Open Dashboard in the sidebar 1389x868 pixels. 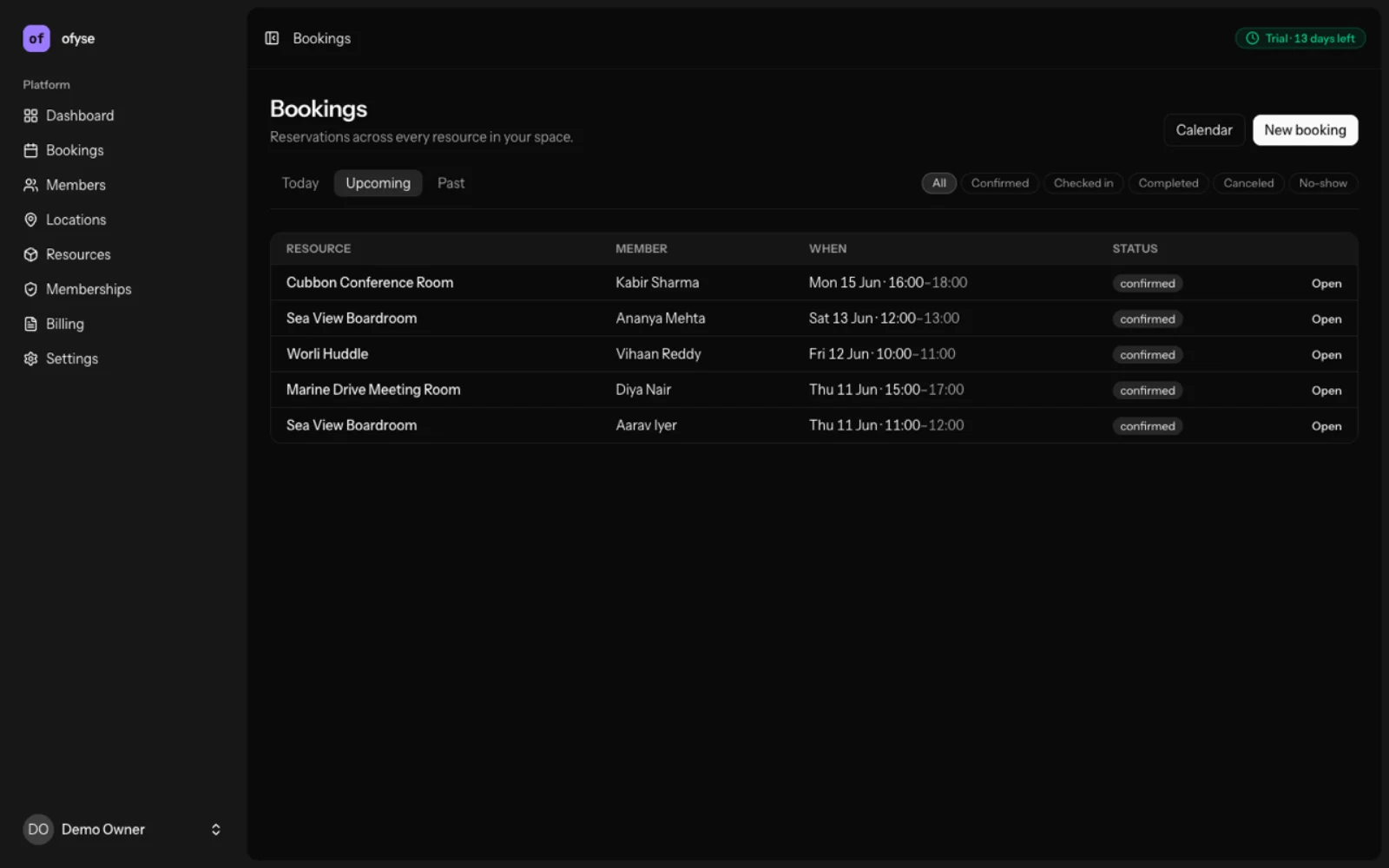pyautogui.click(x=122, y=115)
